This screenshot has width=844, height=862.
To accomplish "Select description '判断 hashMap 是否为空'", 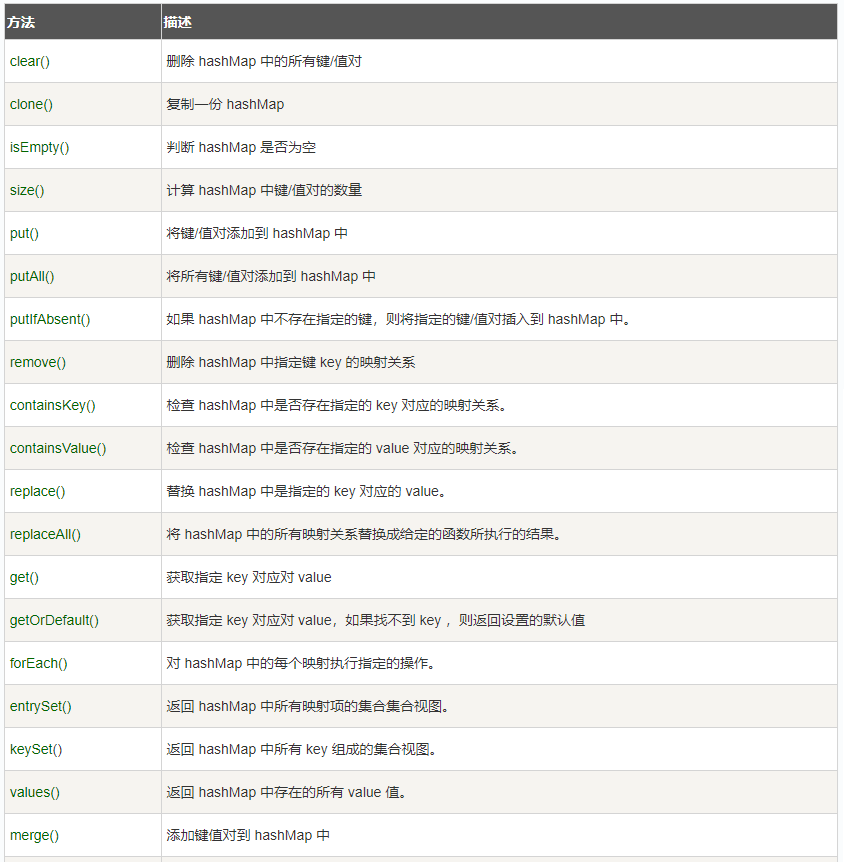I will [x=241, y=147].
